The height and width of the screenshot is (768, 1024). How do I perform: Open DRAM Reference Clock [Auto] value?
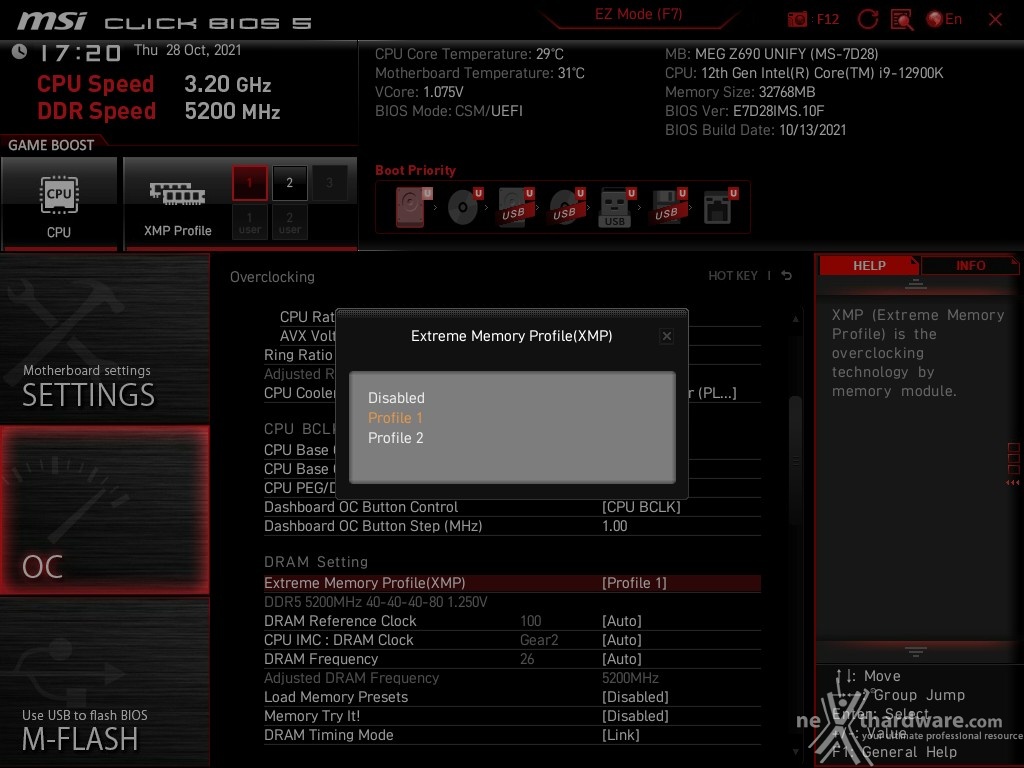pos(622,621)
